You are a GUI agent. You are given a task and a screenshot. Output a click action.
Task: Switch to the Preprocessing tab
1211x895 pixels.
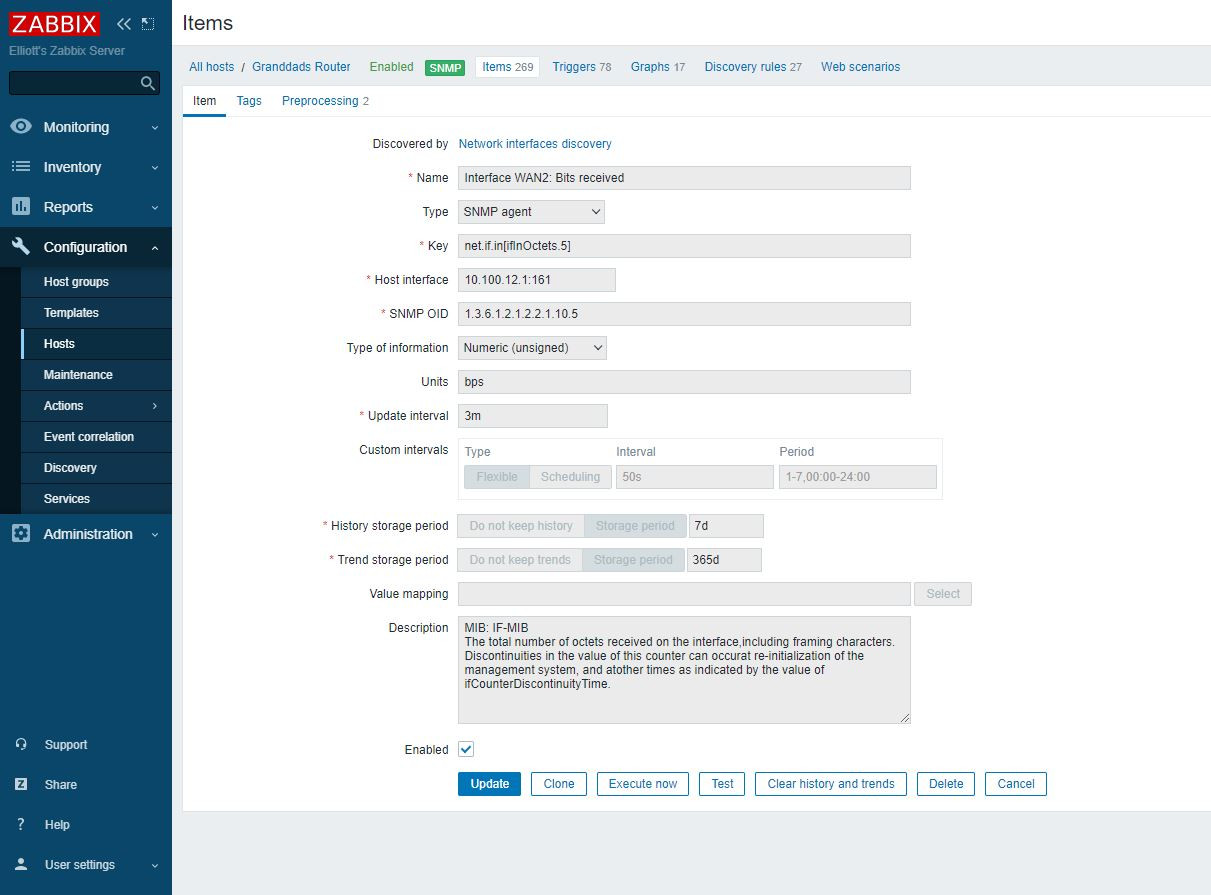point(320,100)
